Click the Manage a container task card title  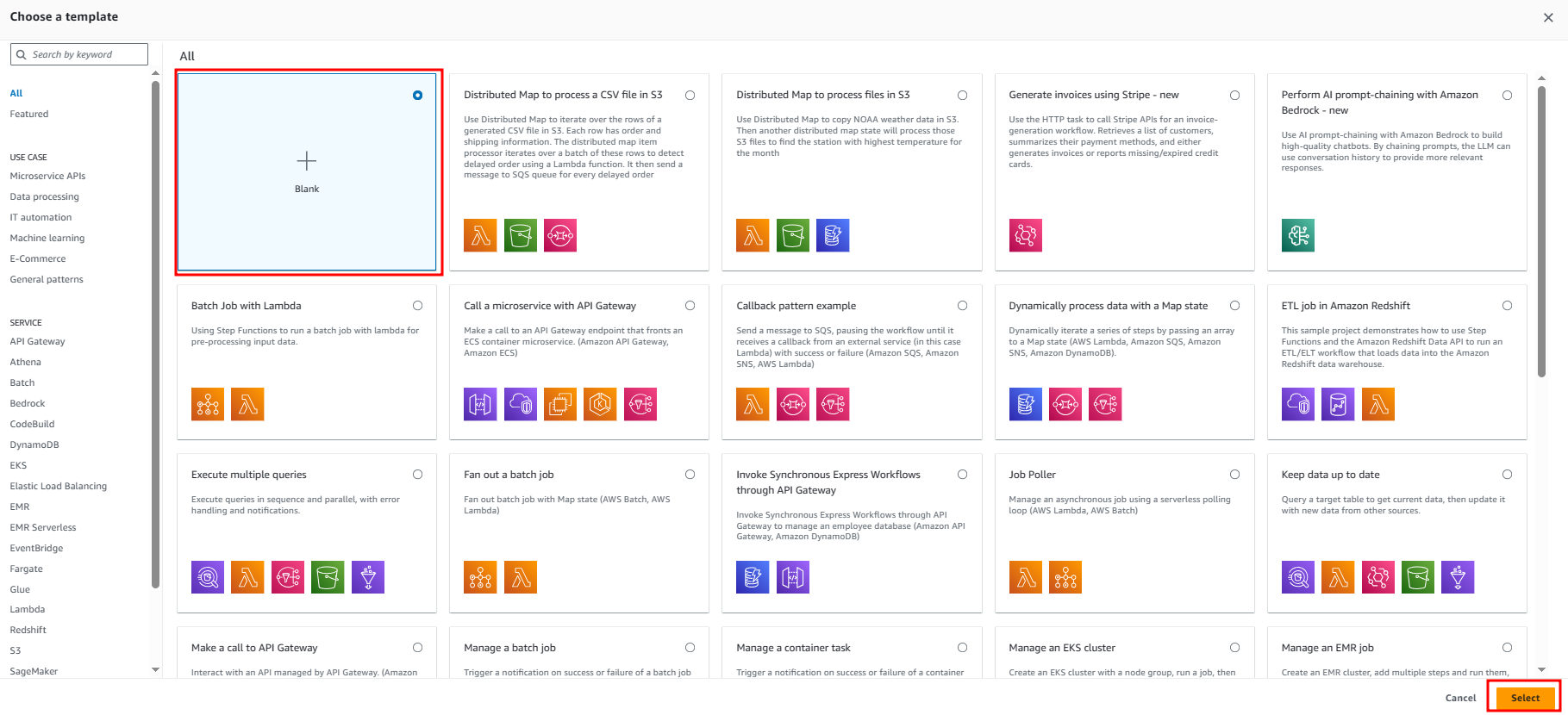click(793, 648)
